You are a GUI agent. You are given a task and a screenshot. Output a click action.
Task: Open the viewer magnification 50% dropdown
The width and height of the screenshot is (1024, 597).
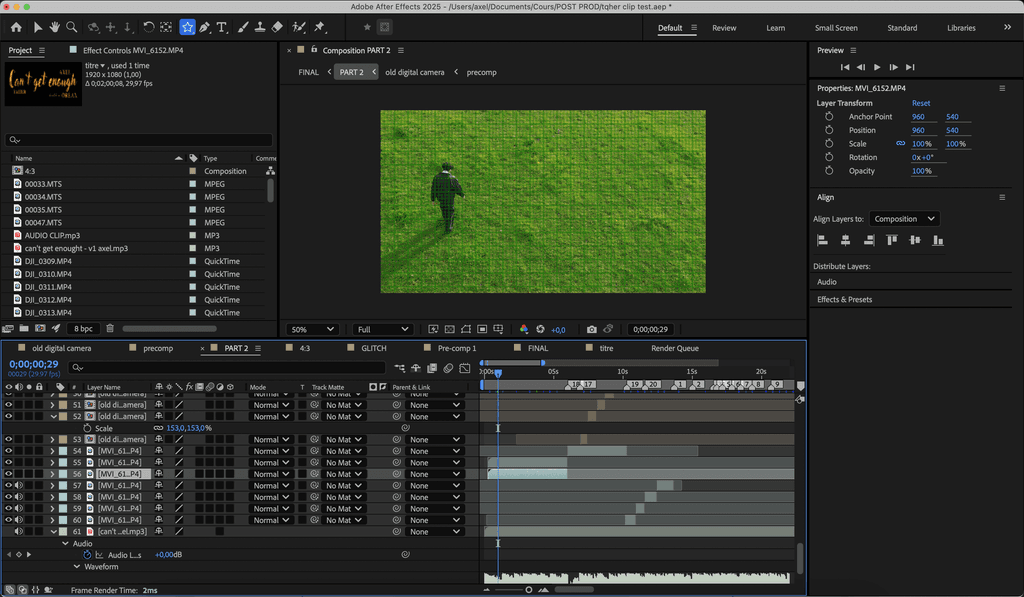pyautogui.click(x=312, y=329)
